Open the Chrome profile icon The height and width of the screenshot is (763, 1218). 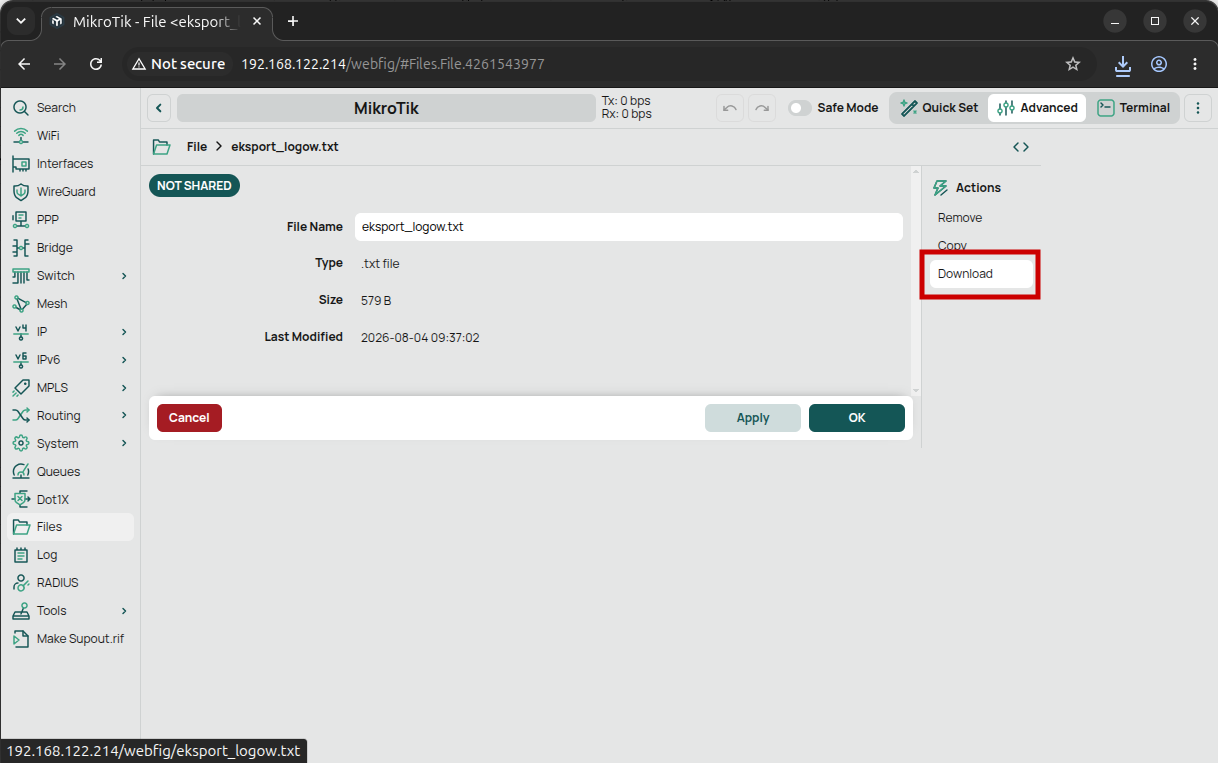click(1159, 64)
